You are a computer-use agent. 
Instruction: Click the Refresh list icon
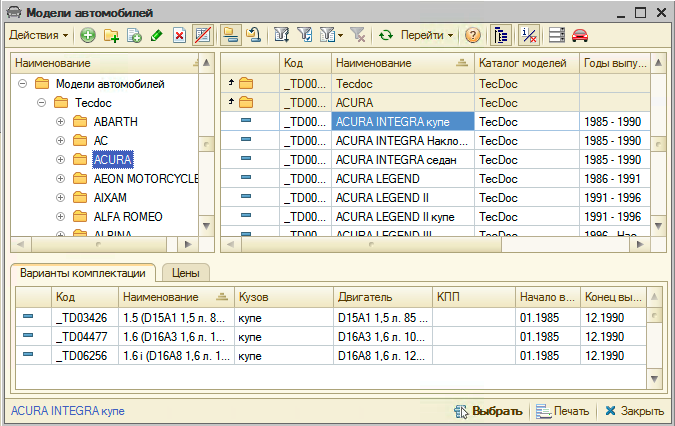click(385, 35)
